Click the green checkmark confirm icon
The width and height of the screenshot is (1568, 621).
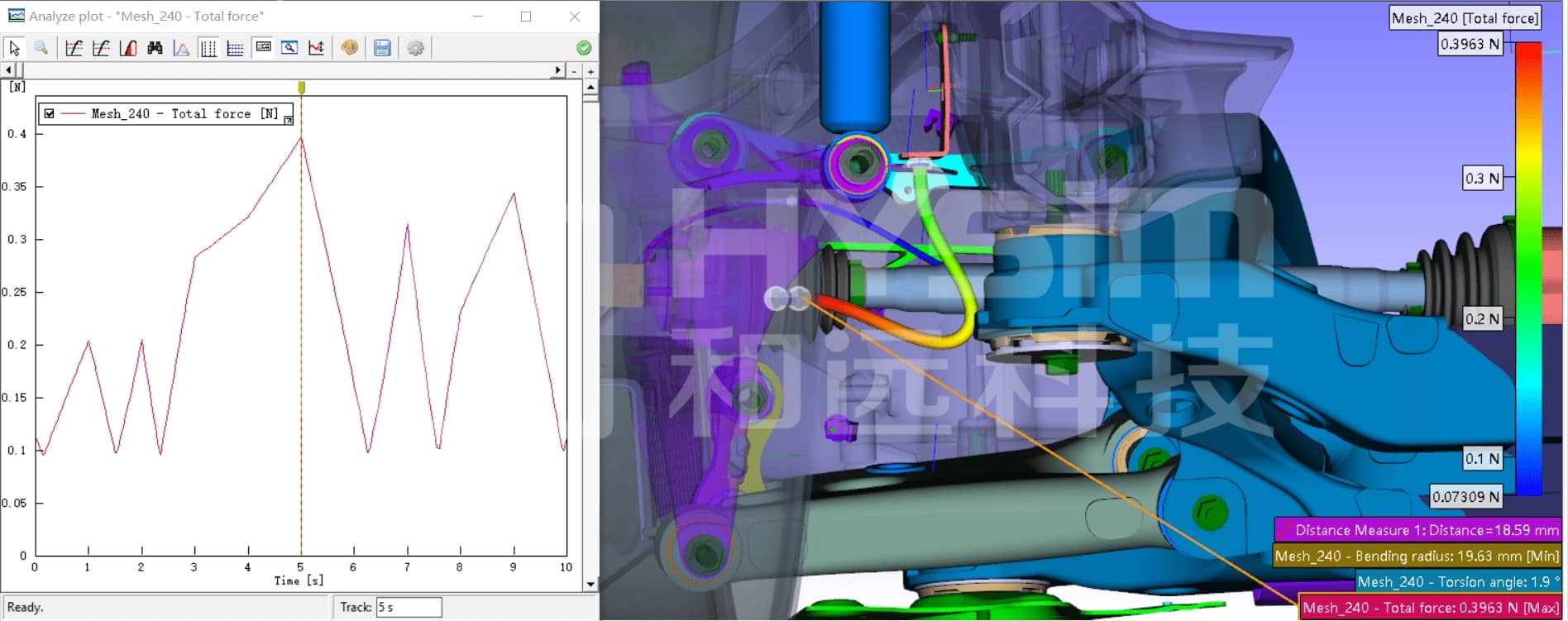pos(584,48)
